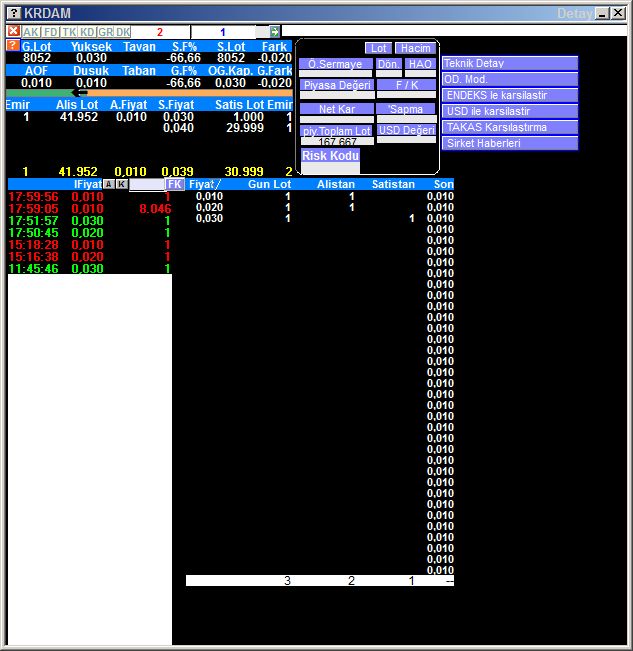Toggle the small K filter button

coord(122,184)
